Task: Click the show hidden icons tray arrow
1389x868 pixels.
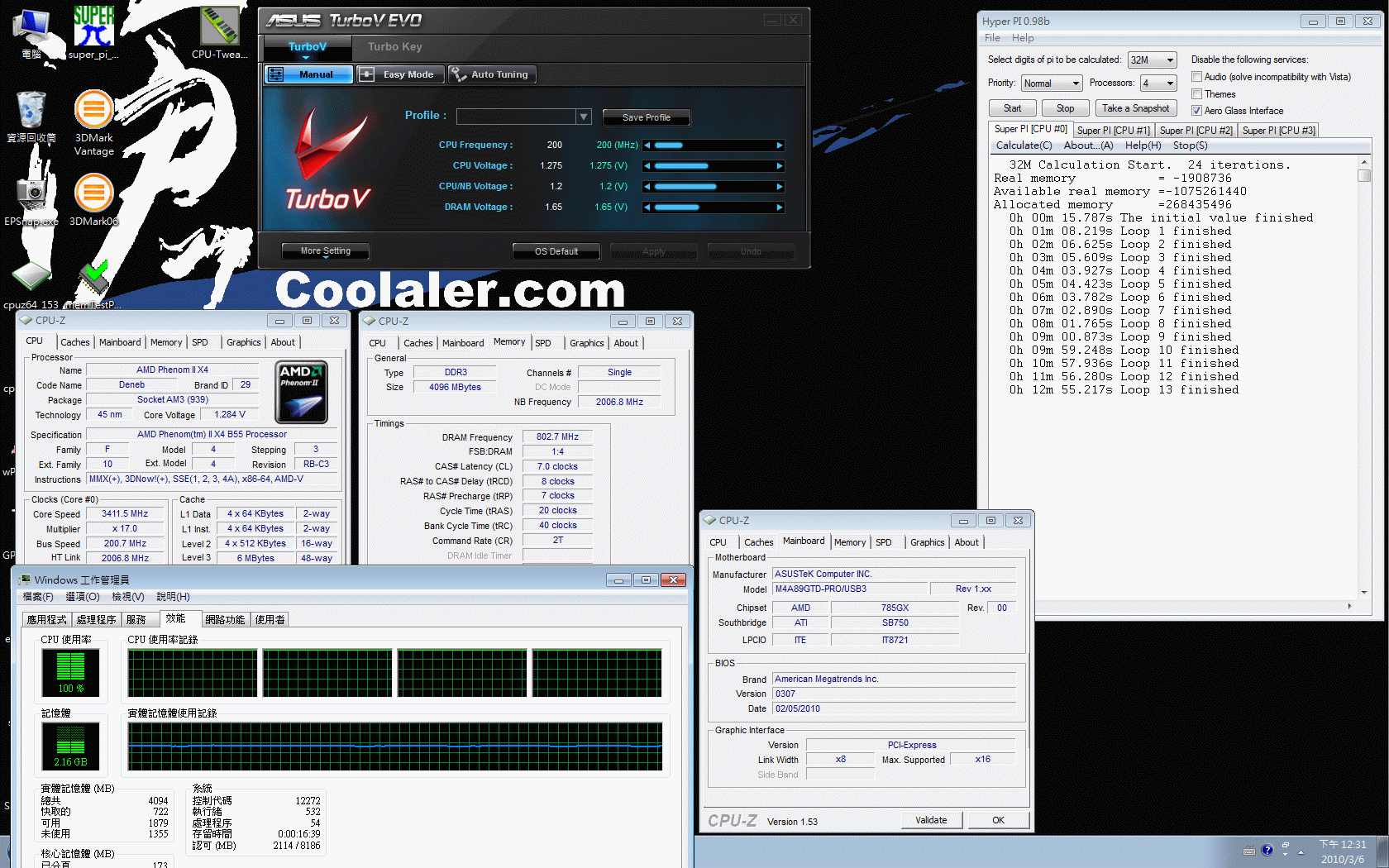Action: tap(1301, 851)
